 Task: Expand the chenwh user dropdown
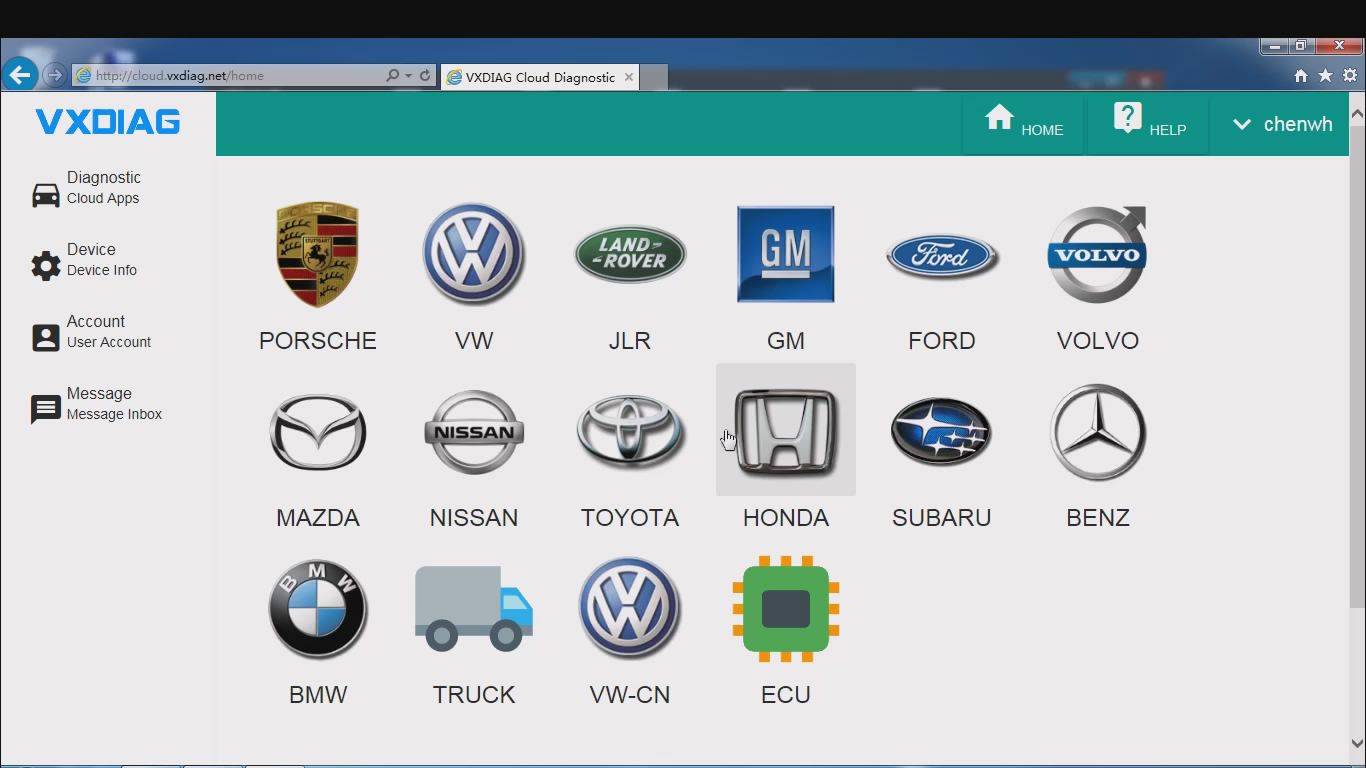tap(1282, 124)
